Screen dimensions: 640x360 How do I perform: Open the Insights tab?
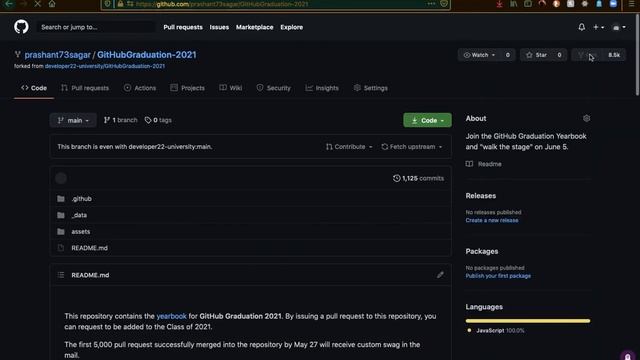(322, 88)
